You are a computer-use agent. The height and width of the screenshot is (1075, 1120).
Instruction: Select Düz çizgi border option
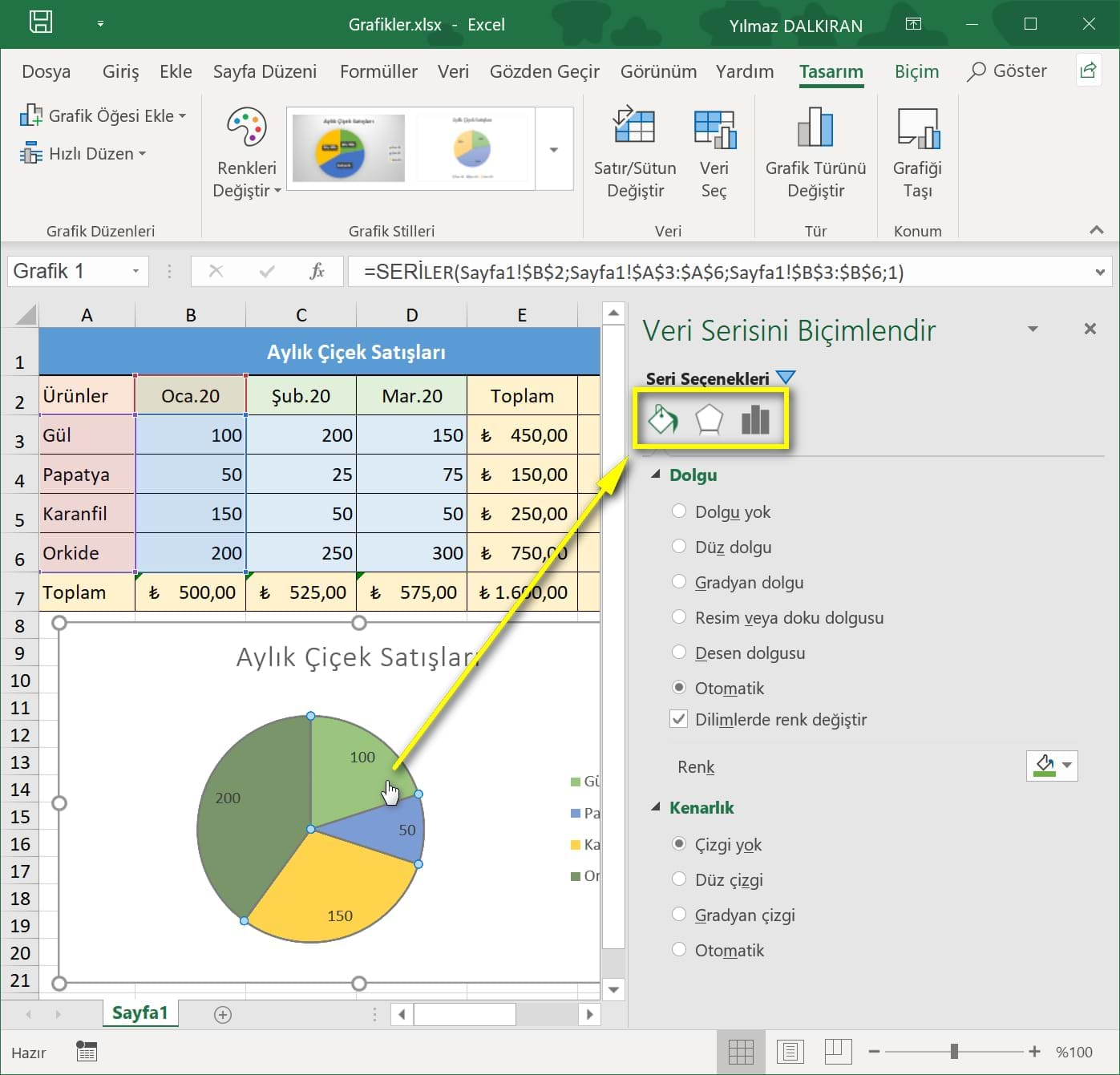pos(679,879)
